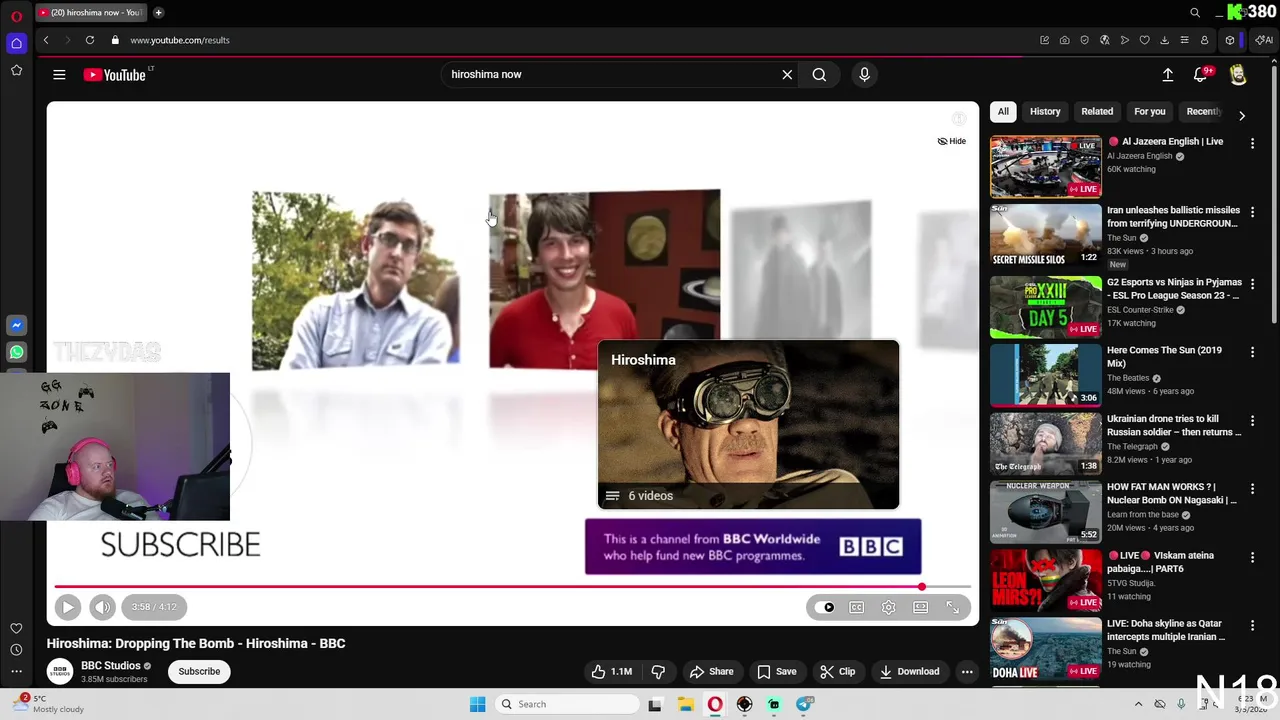Clear the search box with the X

[x=787, y=75]
